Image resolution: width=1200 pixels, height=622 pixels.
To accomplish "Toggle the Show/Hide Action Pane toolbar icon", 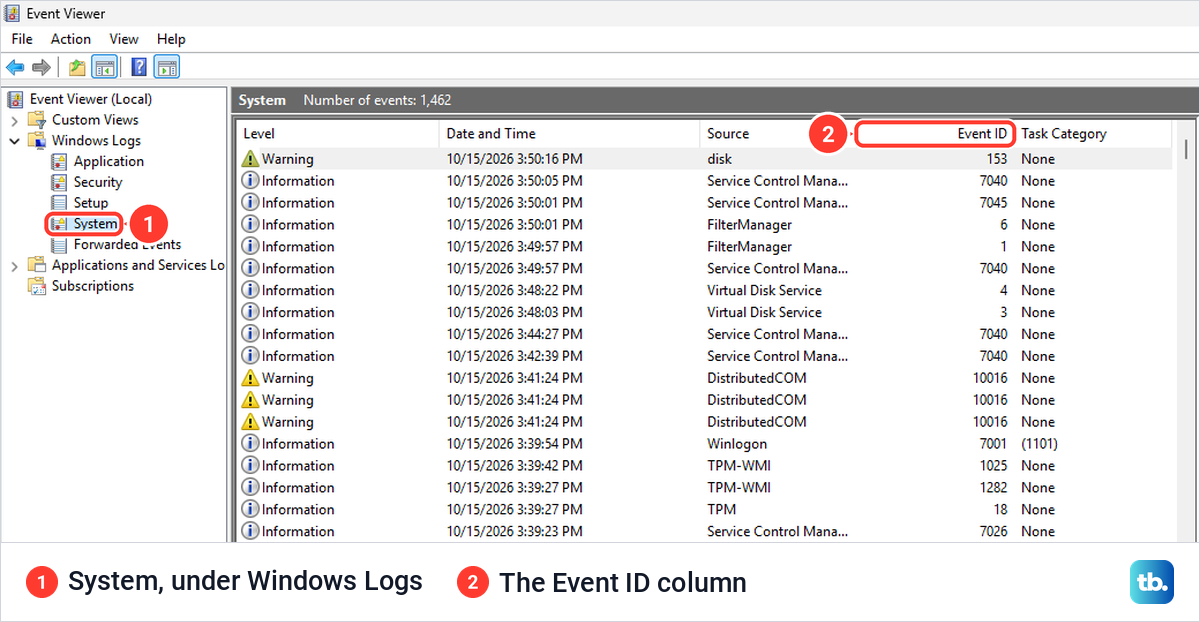I will [167, 67].
